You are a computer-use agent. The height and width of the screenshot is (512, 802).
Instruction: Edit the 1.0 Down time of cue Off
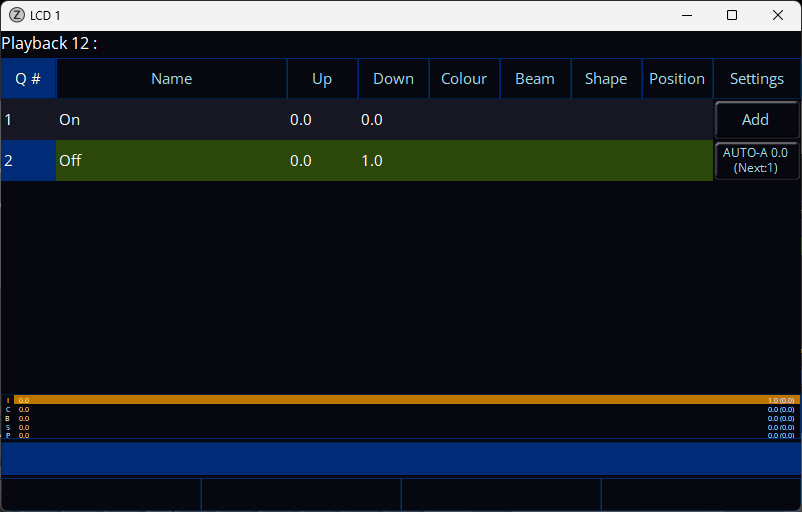[x=372, y=161]
